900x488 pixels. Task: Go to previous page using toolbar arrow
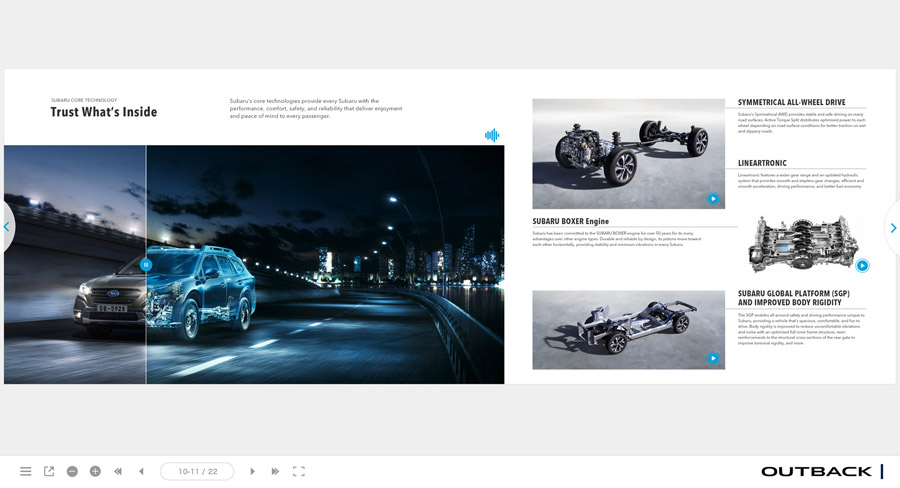pos(141,471)
